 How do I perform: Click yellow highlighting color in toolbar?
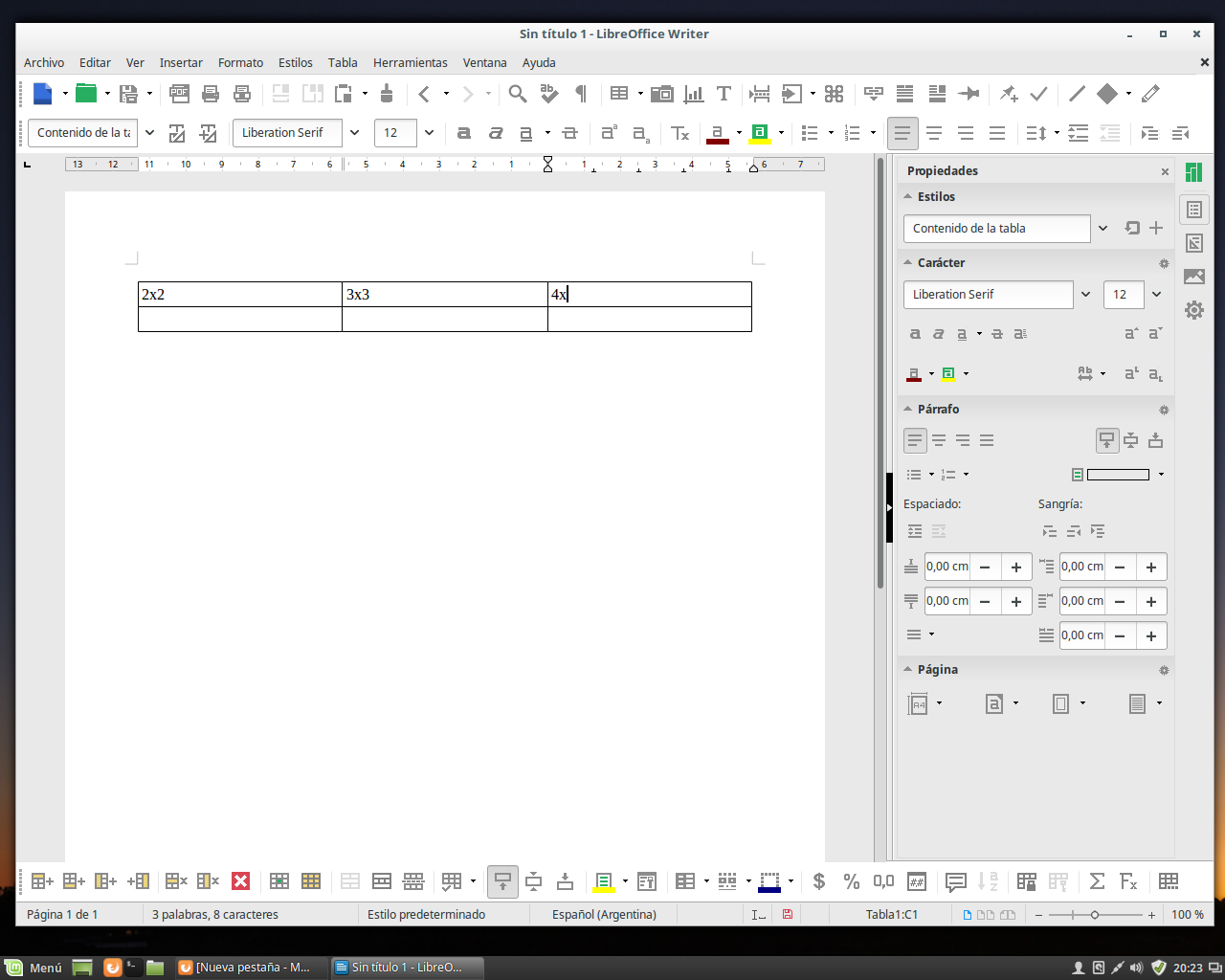[760, 133]
